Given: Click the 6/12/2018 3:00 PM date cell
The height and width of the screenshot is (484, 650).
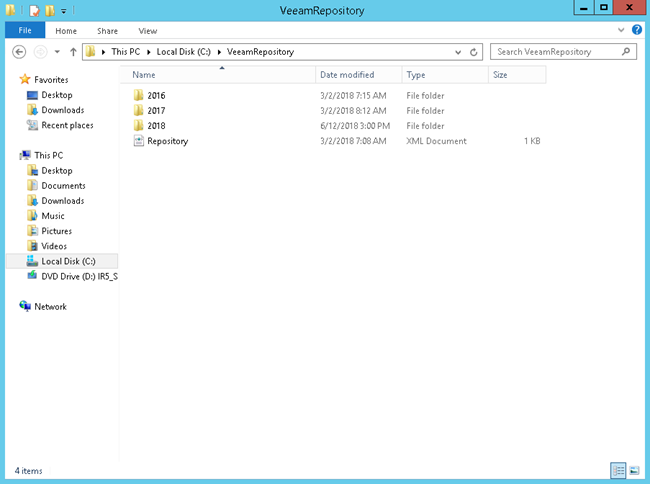Looking at the screenshot, I should tap(355, 126).
